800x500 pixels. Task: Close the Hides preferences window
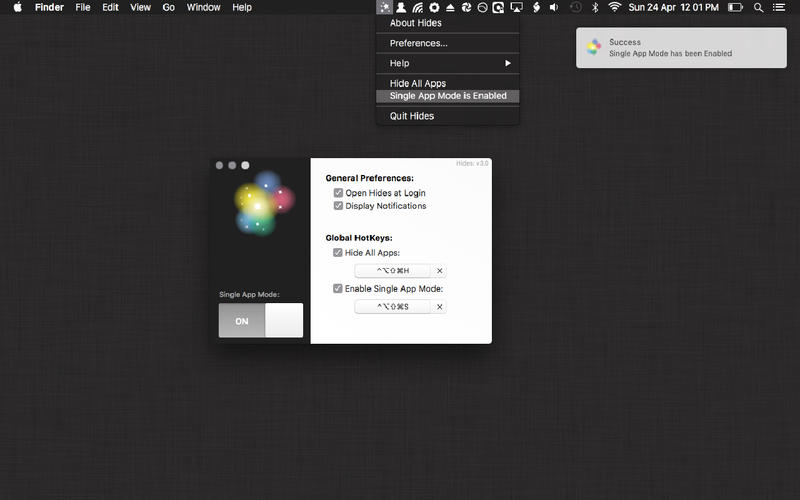pos(219,165)
